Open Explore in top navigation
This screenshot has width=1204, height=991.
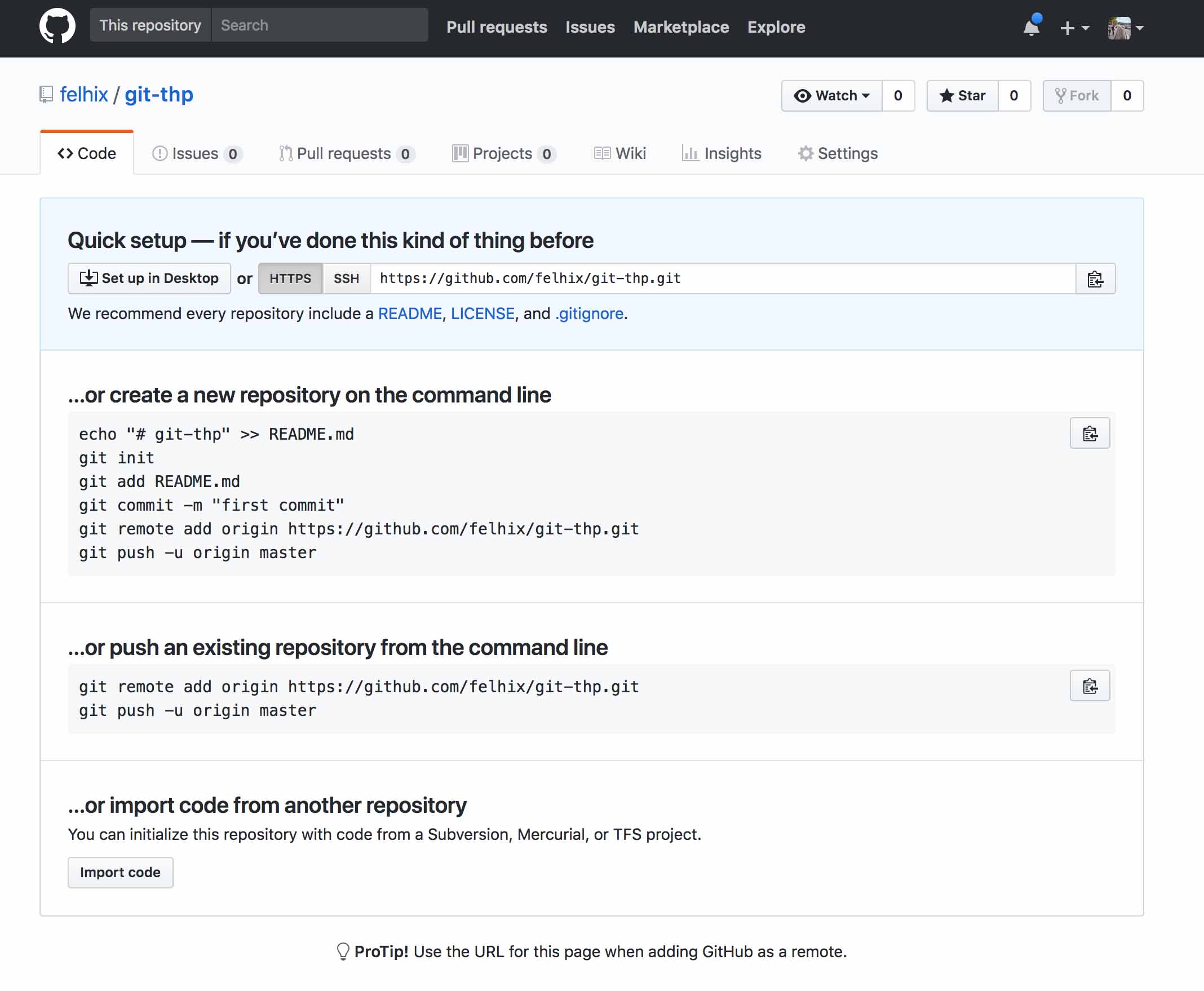pos(776,27)
